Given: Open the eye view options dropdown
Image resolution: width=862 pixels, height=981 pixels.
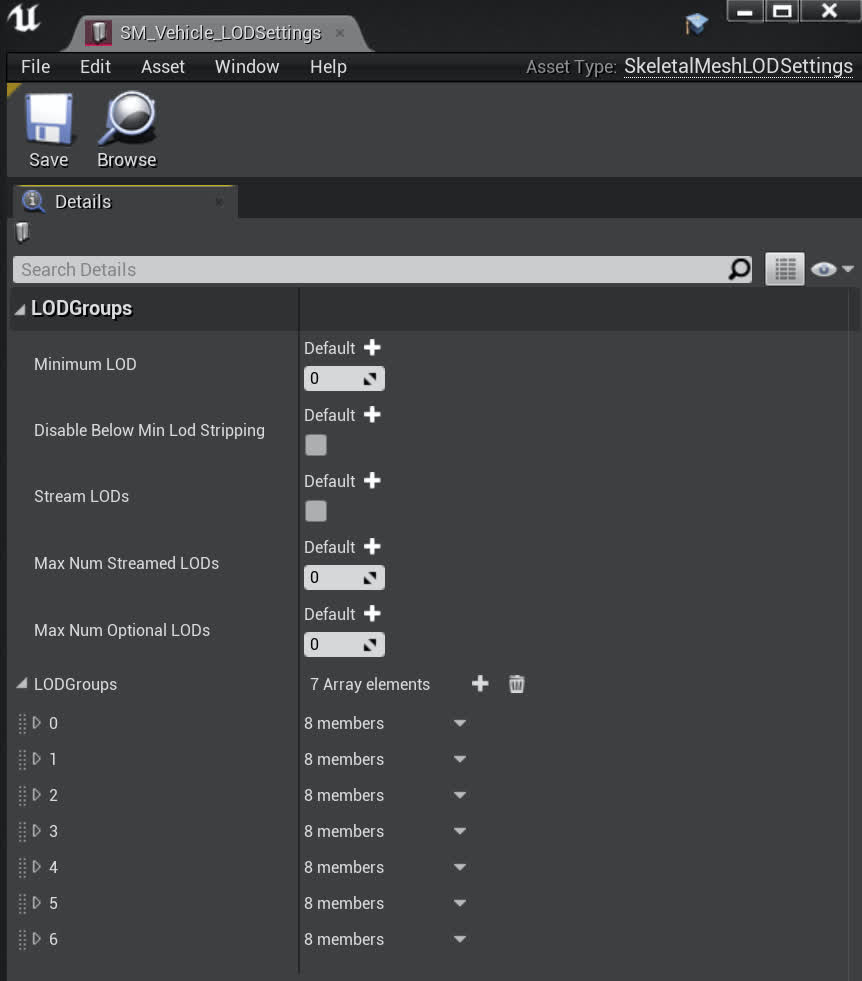Looking at the screenshot, I should pos(832,269).
